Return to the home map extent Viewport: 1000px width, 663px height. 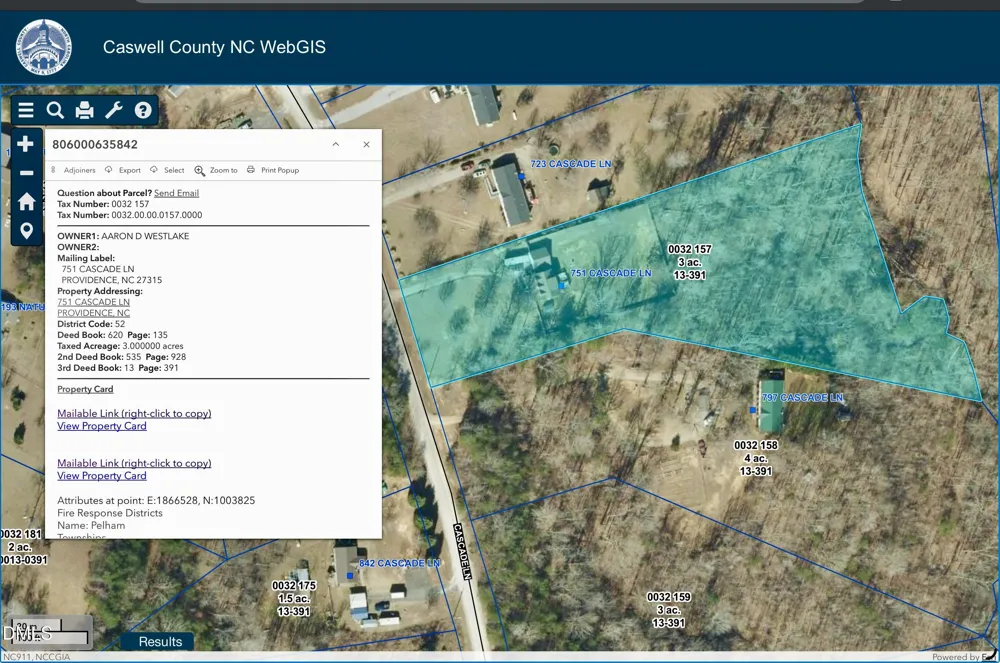(26, 201)
